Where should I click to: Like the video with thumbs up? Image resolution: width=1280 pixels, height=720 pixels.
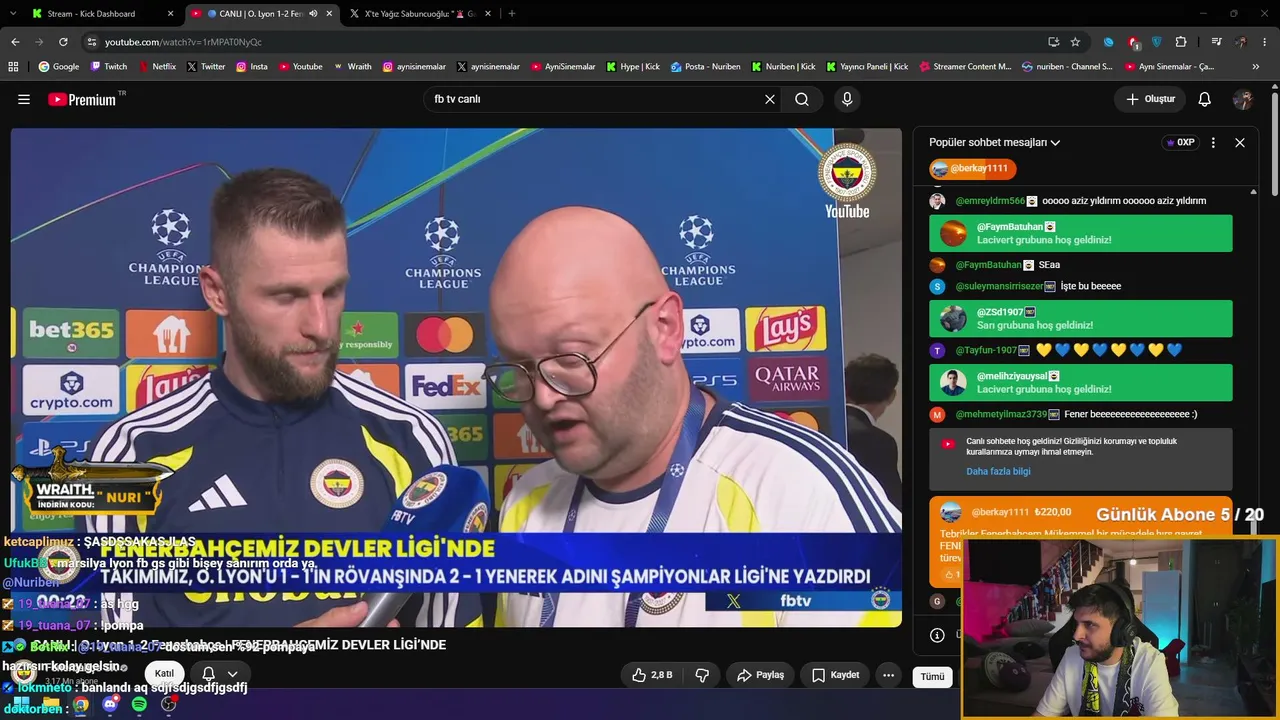point(652,675)
